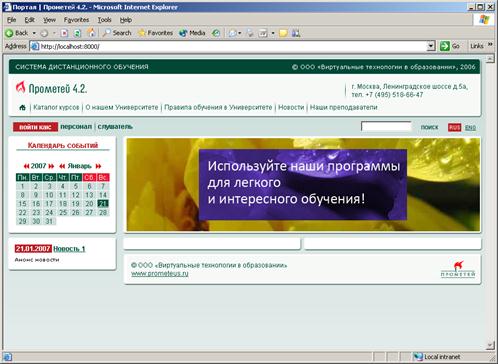Open the Edit dropdown arrow in toolbar
498x364 pixels.
point(273,33)
